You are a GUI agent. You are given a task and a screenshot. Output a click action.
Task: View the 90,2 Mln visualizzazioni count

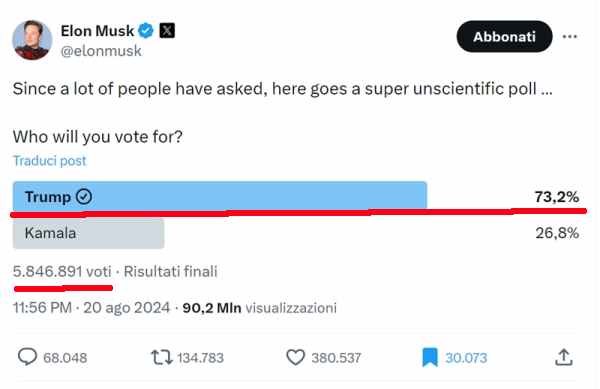click(x=259, y=308)
